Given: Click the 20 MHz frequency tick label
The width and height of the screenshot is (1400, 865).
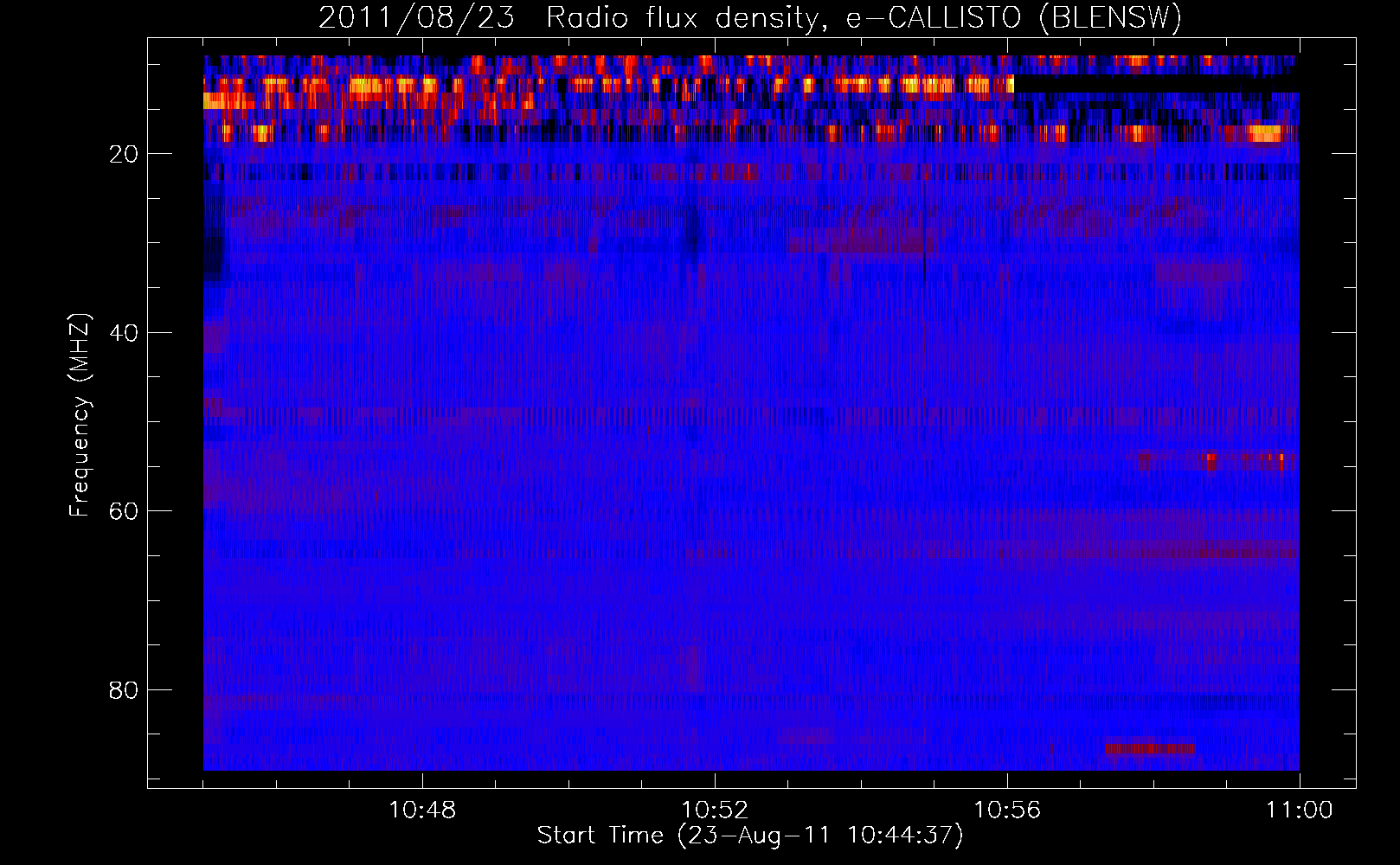Looking at the screenshot, I should tap(124, 154).
